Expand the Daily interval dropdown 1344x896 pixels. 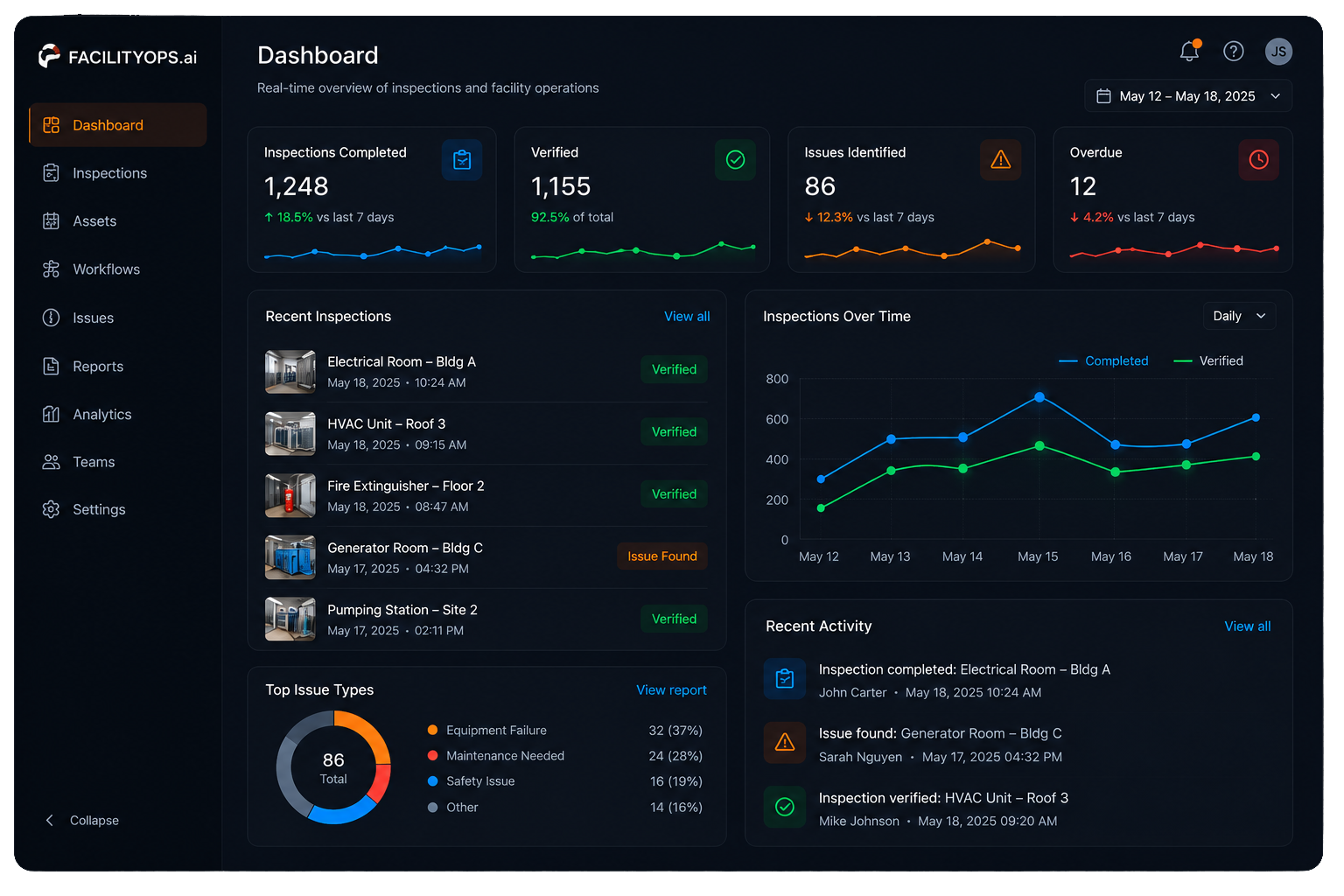point(1239,316)
